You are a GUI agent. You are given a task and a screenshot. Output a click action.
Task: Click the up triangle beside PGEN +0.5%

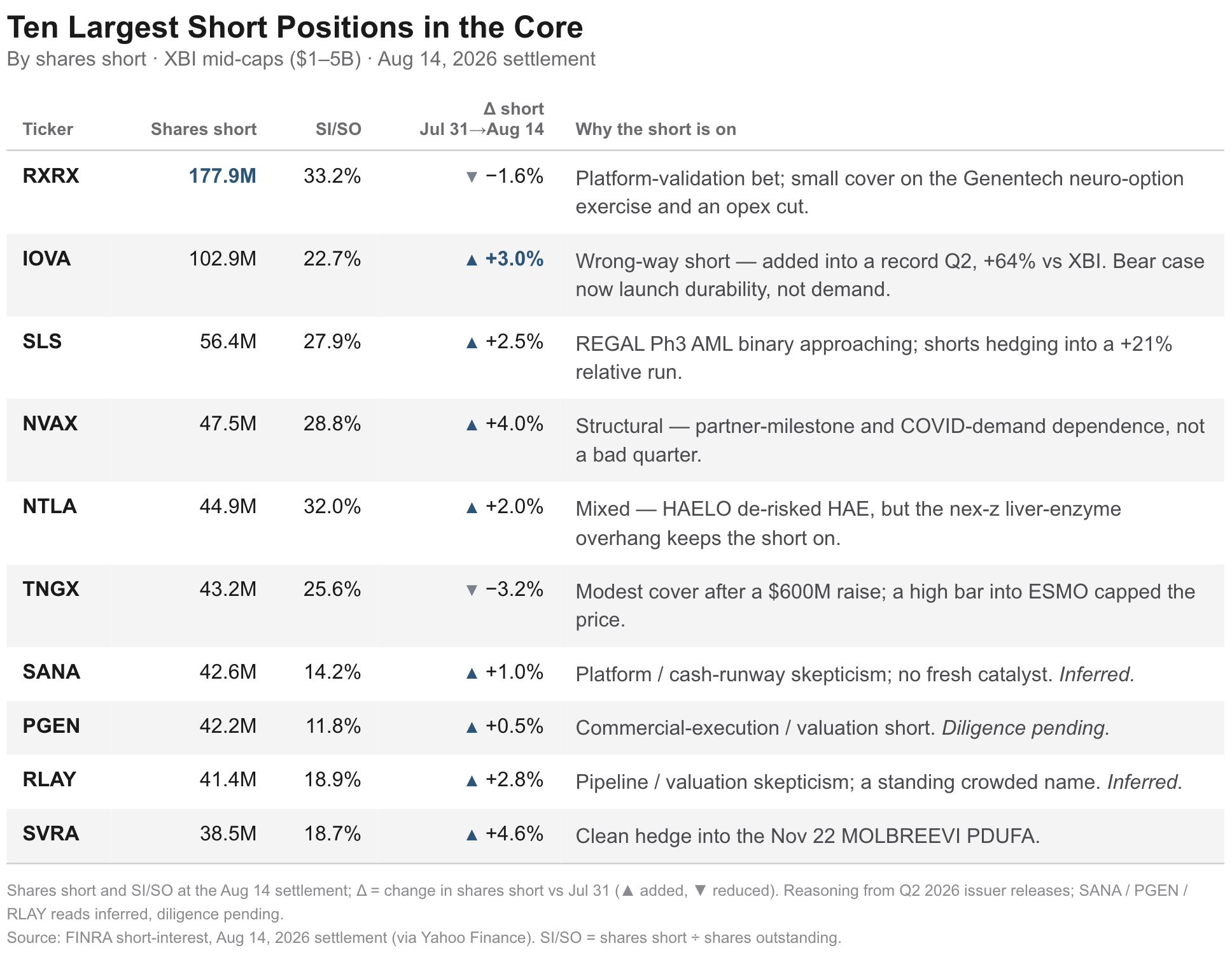coord(472,727)
